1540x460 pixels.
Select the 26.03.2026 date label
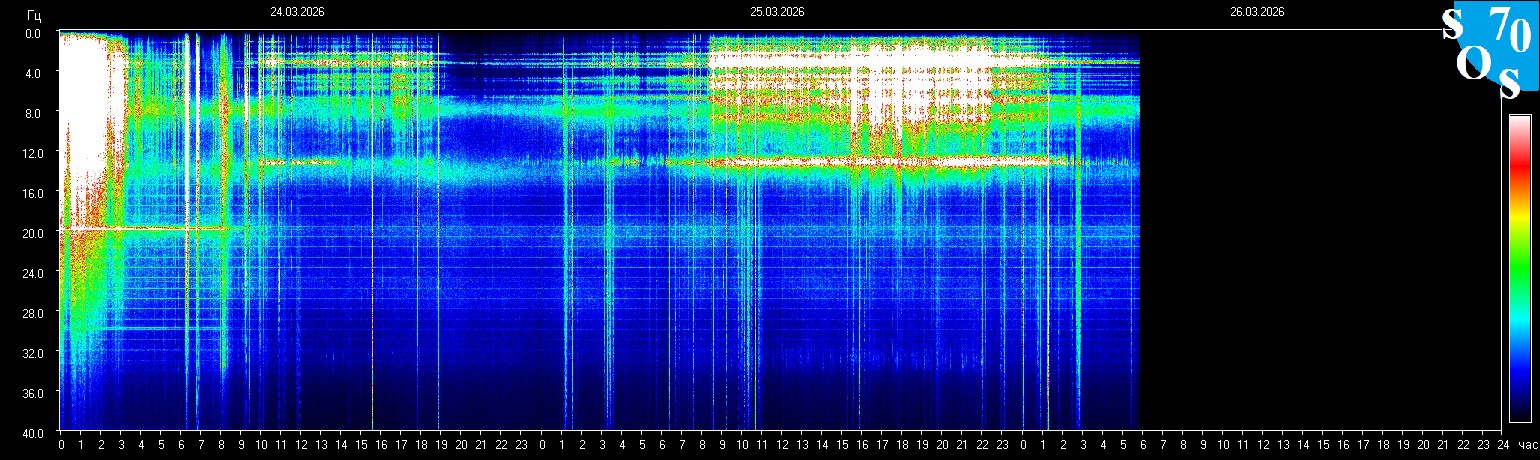[x=1257, y=12]
